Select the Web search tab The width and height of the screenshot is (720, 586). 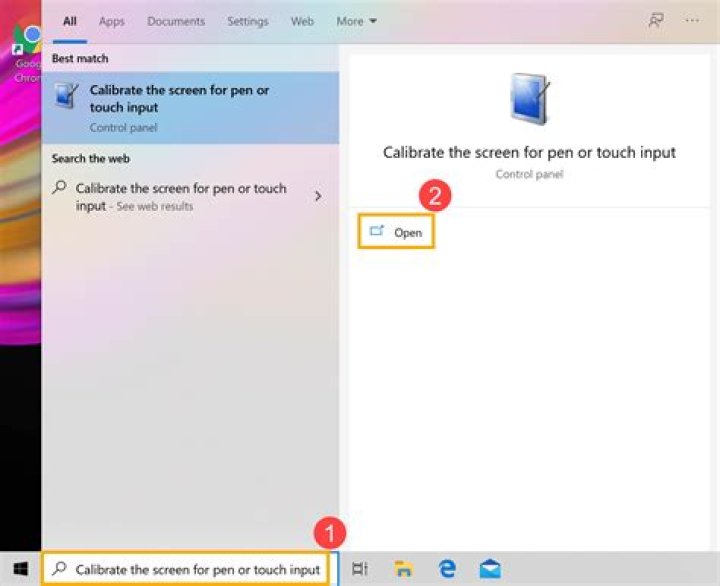(301, 21)
